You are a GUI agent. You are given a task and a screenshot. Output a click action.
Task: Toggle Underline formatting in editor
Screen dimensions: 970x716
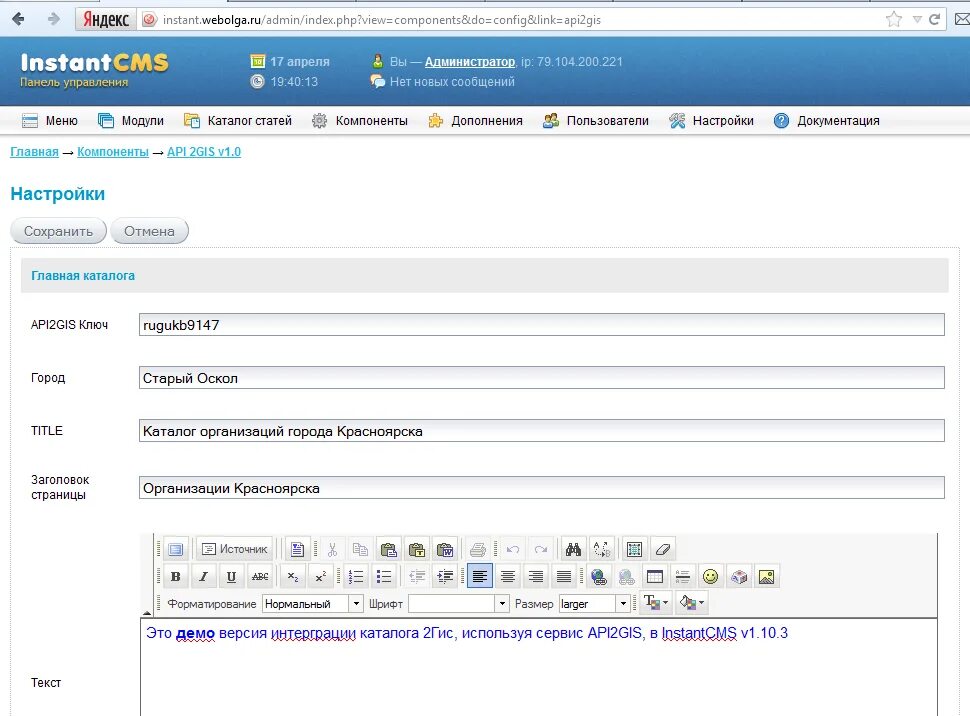(x=231, y=577)
